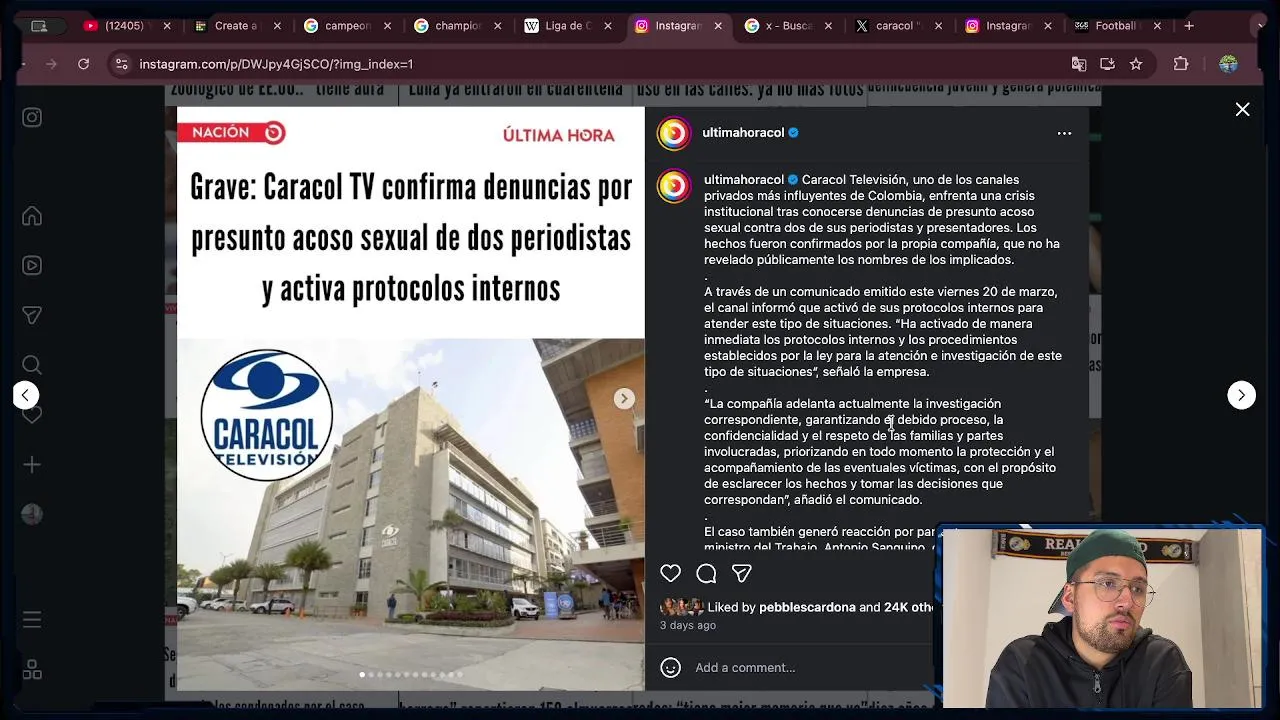
Task: Click the translate page icon
Action: [1079, 64]
